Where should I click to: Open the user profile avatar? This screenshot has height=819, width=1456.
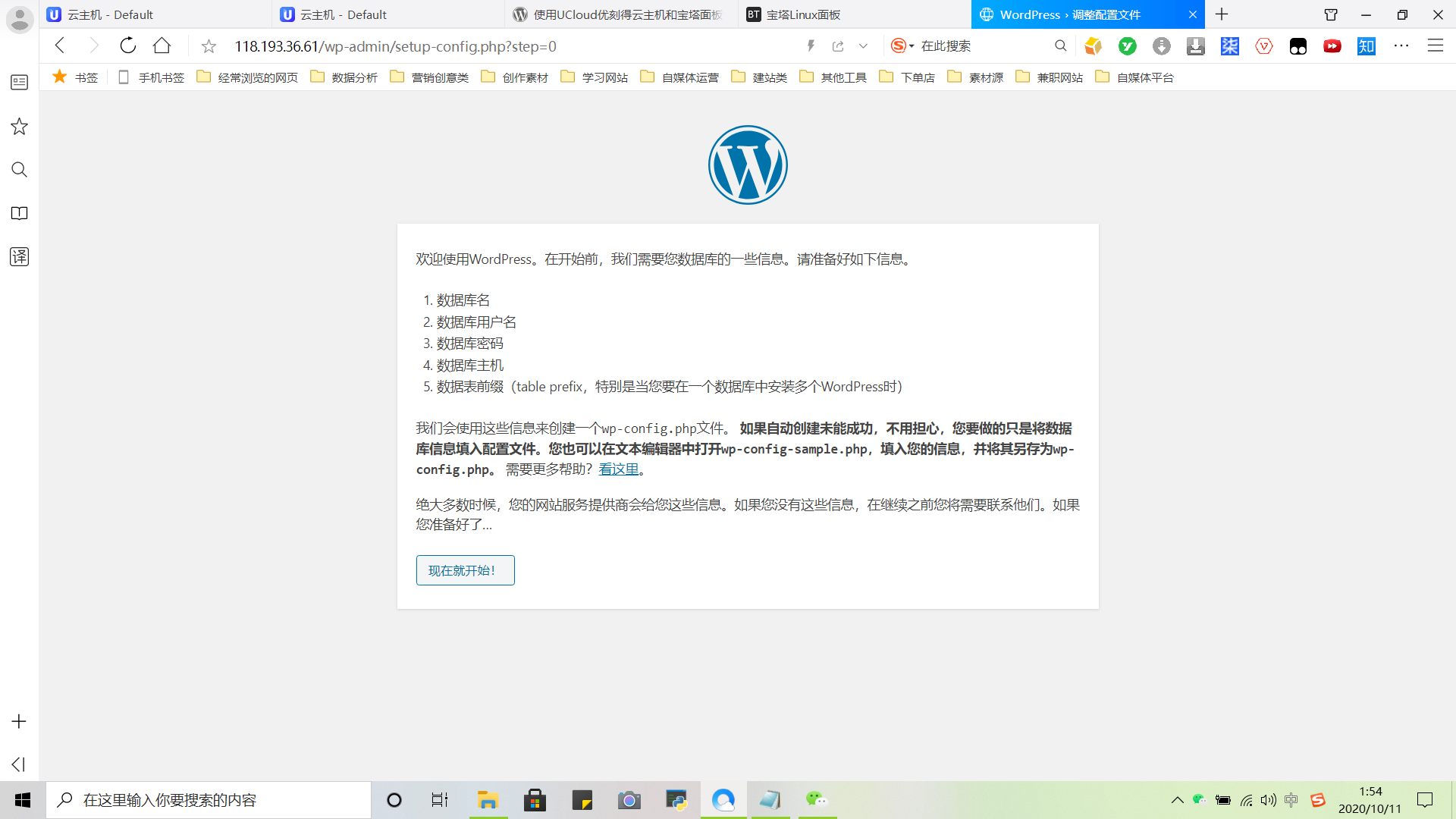coord(20,19)
